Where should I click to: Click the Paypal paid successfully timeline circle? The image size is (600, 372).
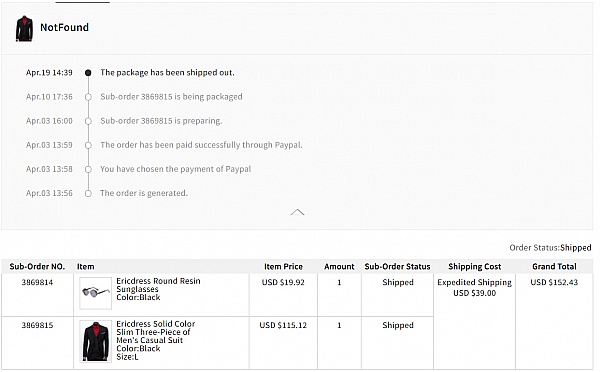coord(88,145)
